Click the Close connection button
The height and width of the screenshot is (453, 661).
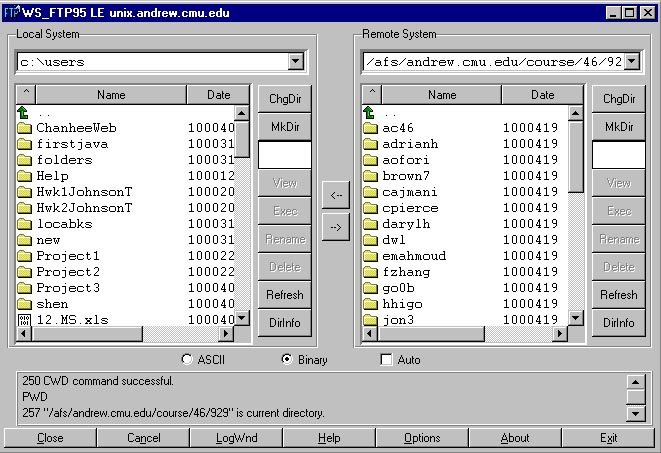[50, 438]
